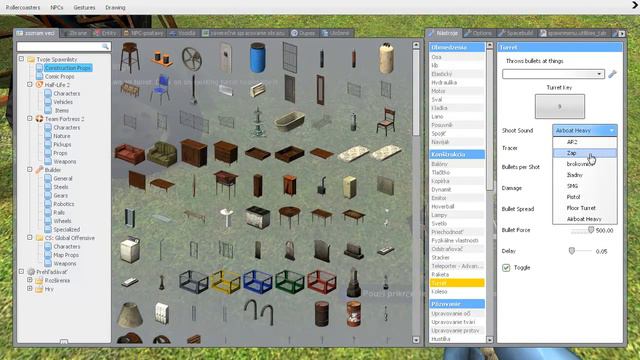640x360 pixels.
Task: Click the search magnifier icon
Action: (x=105, y=47)
